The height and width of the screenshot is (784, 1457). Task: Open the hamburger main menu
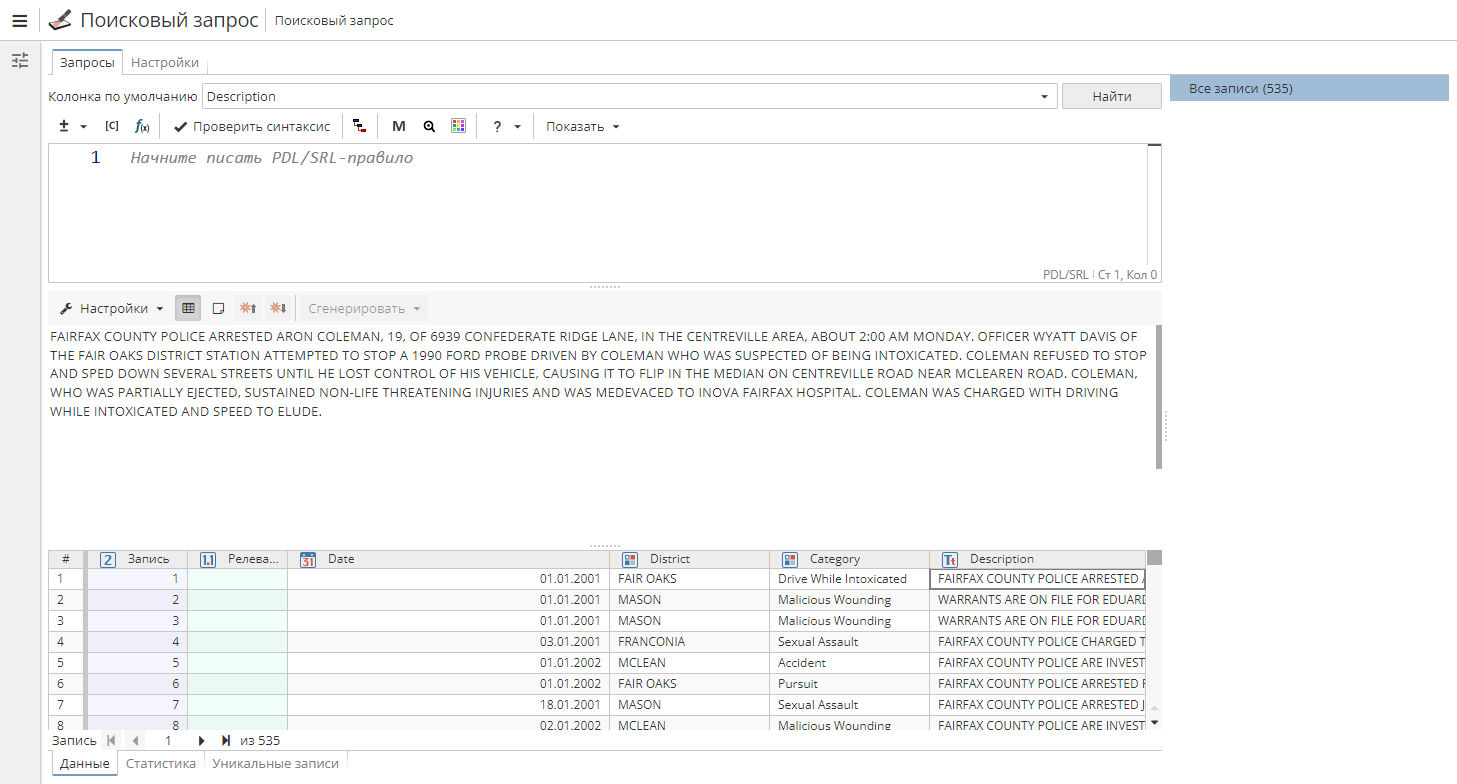point(20,20)
